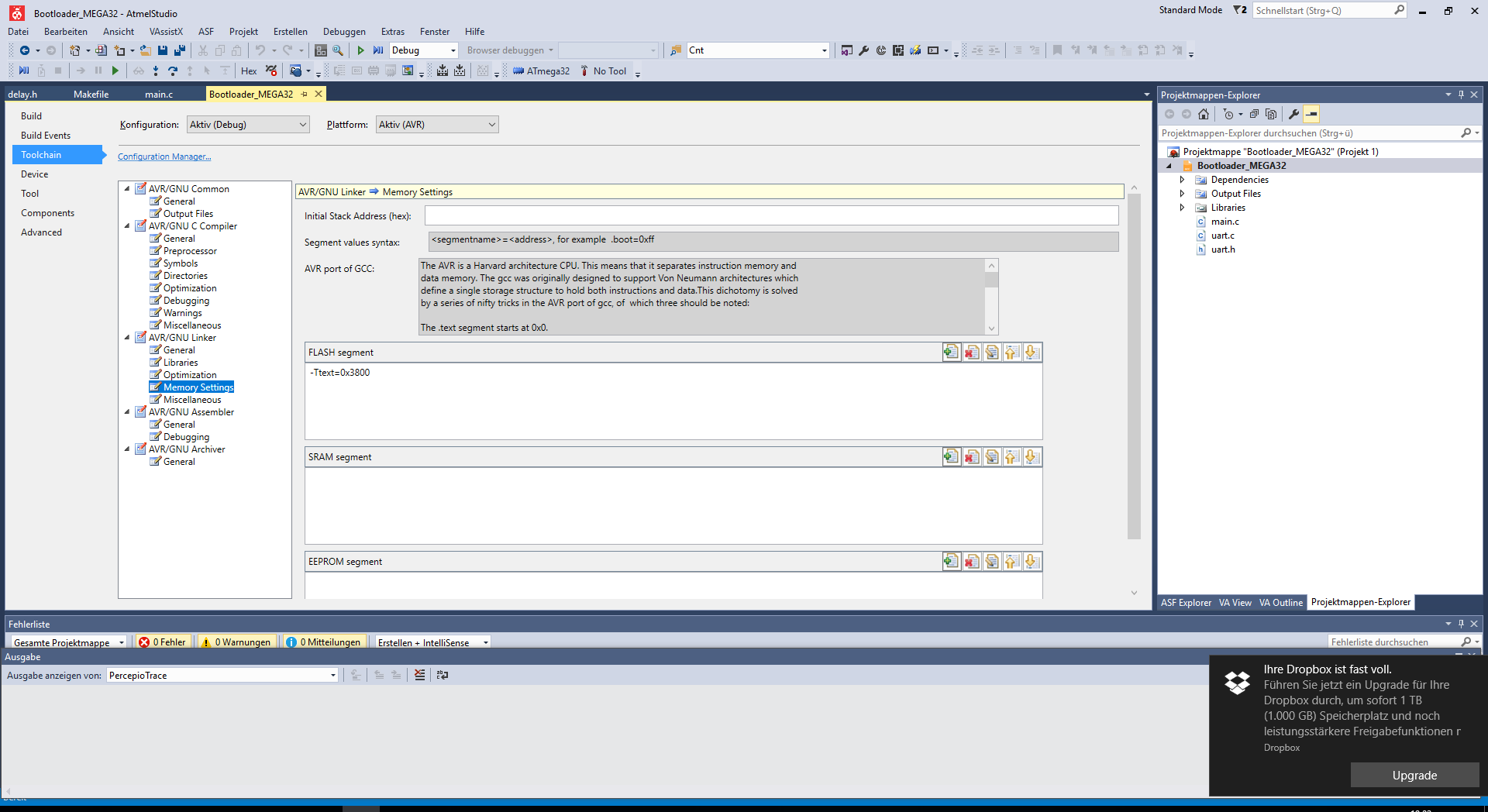Click Start Debugging and Break icon
This screenshot has width=1488, height=812.
tap(378, 50)
